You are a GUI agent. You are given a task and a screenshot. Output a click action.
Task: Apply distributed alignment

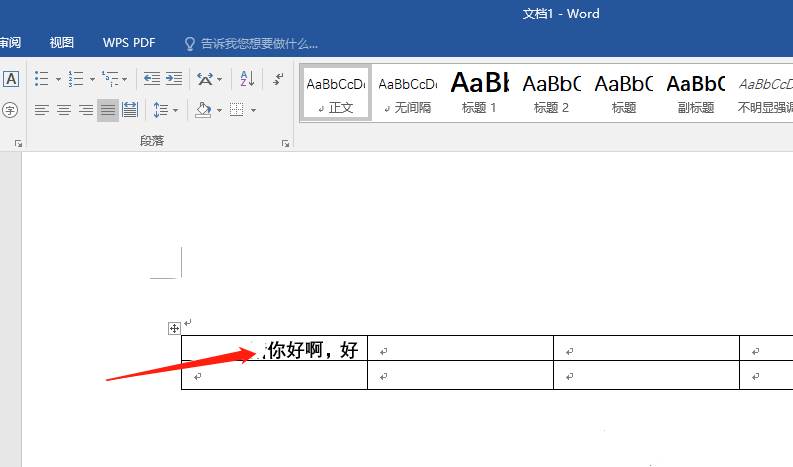coord(130,110)
